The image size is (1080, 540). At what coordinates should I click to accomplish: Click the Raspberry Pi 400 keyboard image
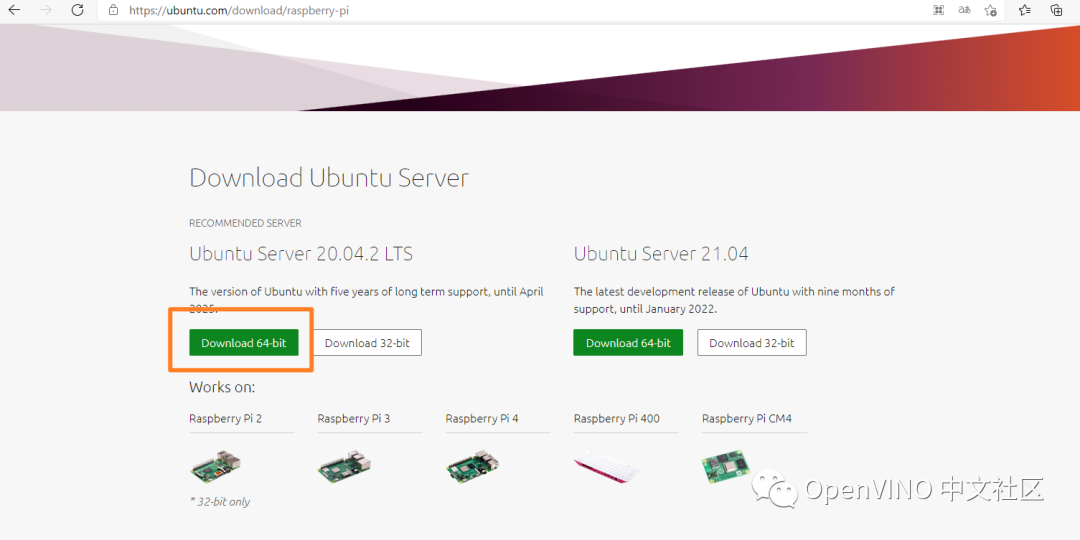(x=607, y=467)
